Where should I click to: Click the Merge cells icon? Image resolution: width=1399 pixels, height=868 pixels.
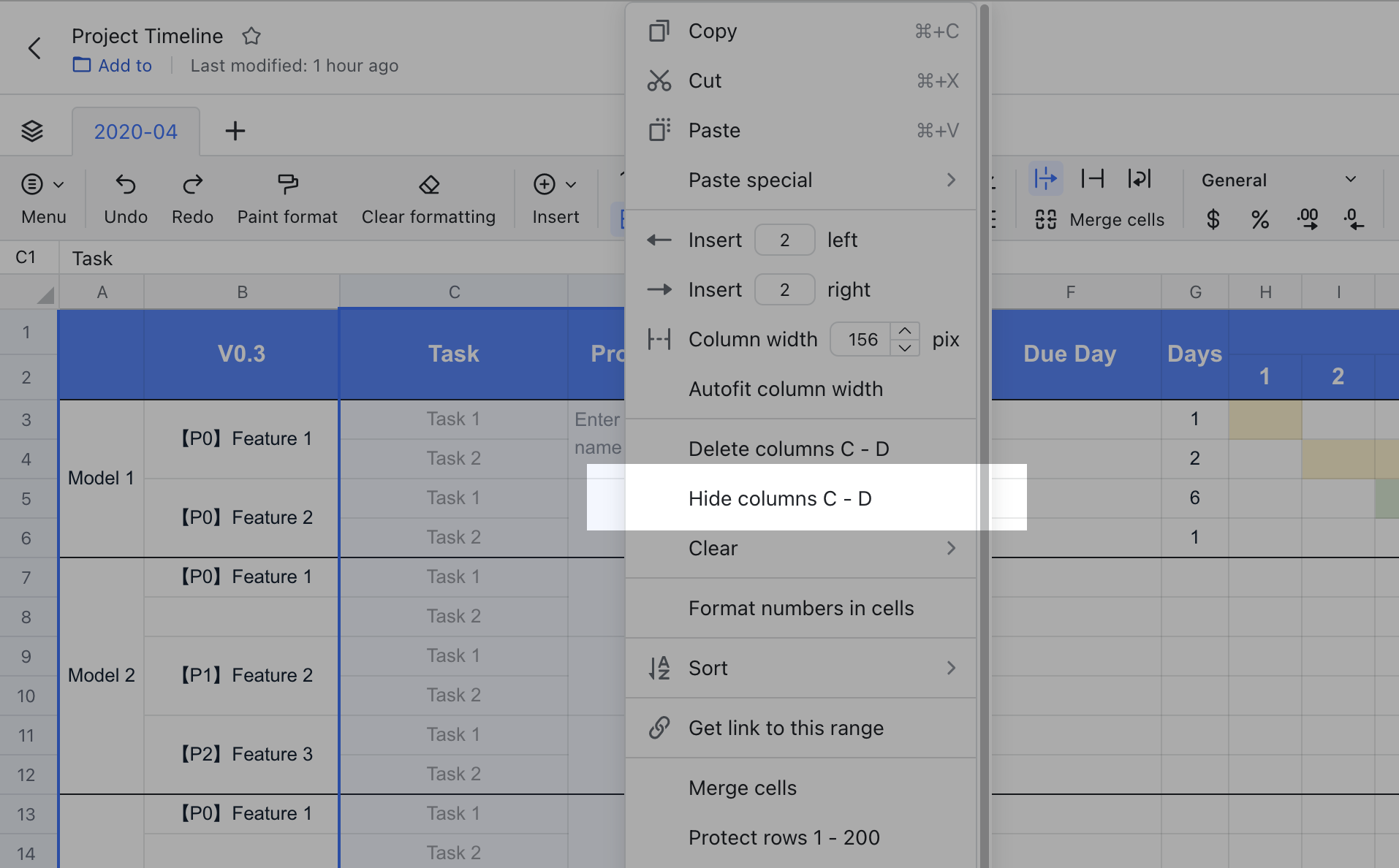1045,219
